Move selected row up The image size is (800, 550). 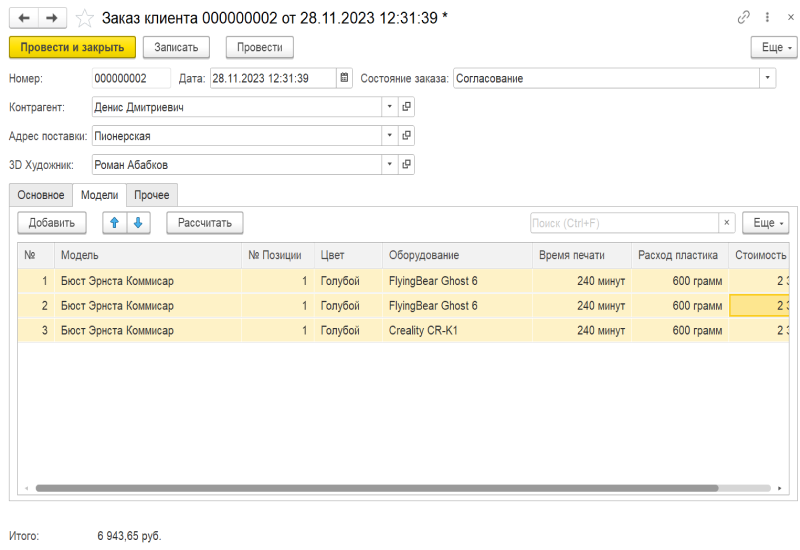[114, 223]
